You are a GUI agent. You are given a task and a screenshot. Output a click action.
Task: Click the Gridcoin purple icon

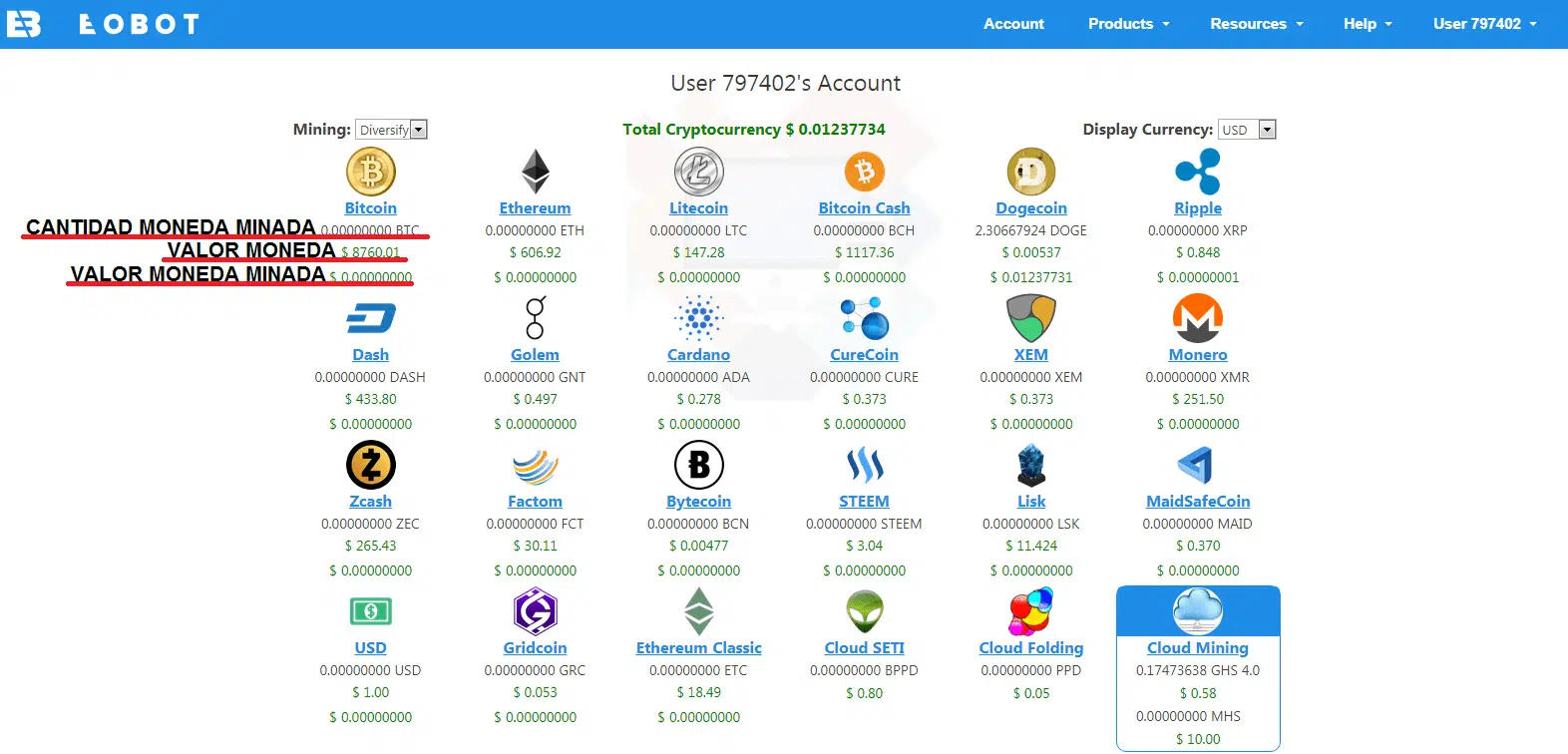click(x=536, y=611)
